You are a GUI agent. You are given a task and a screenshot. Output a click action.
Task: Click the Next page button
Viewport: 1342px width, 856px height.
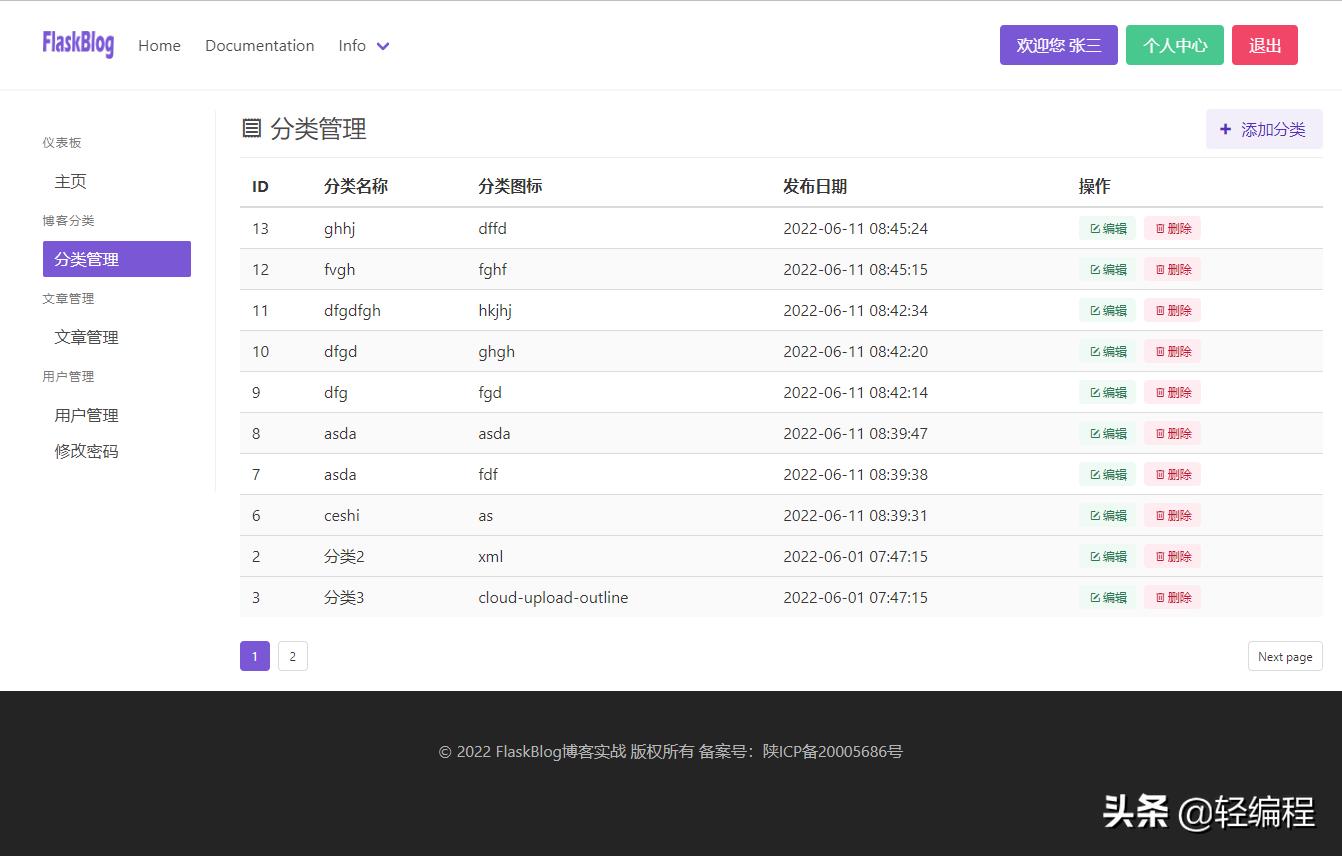coord(1285,656)
